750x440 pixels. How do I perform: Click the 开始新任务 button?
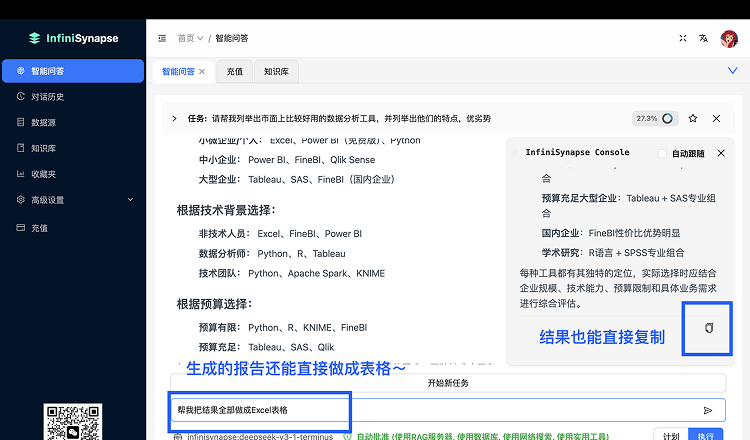click(448, 383)
